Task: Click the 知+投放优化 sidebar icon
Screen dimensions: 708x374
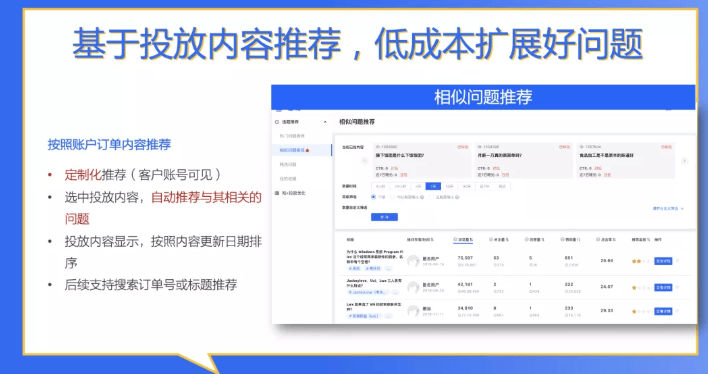Action: (277, 193)
